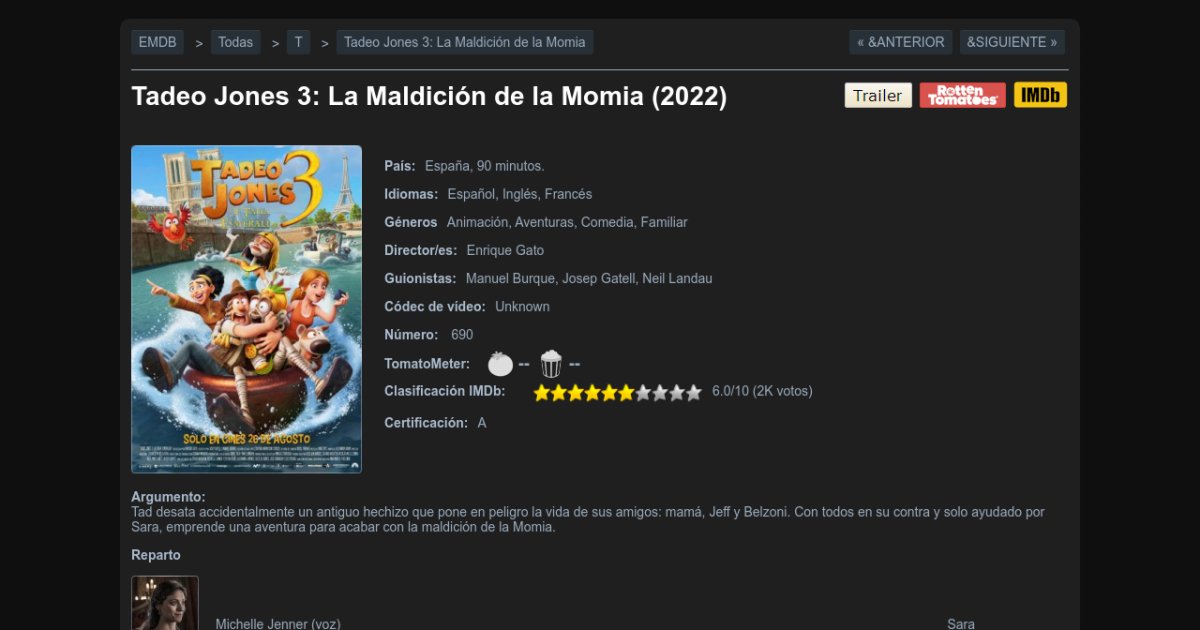Click the popcorn audience score icon
Screen dimensions: 1200x630
551,364
